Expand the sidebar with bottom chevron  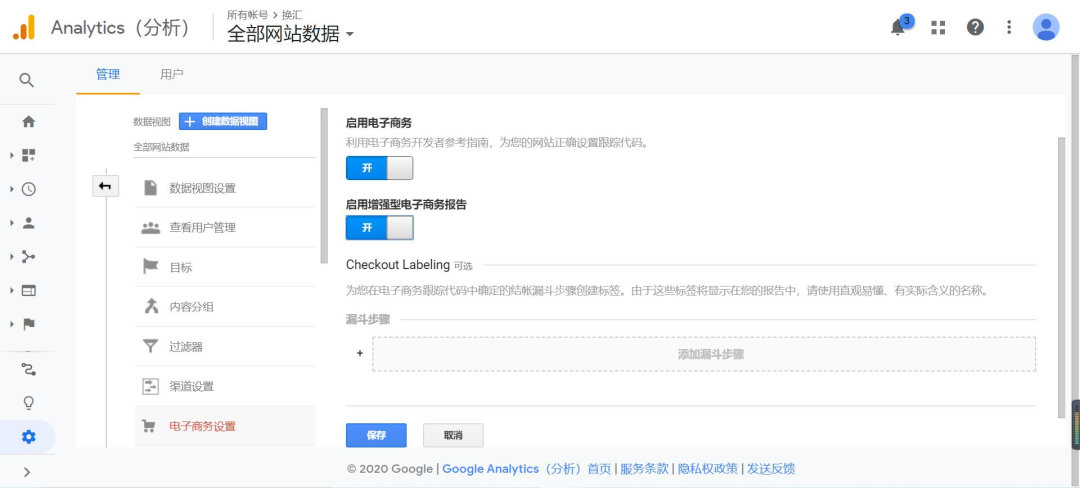point(28,472)
